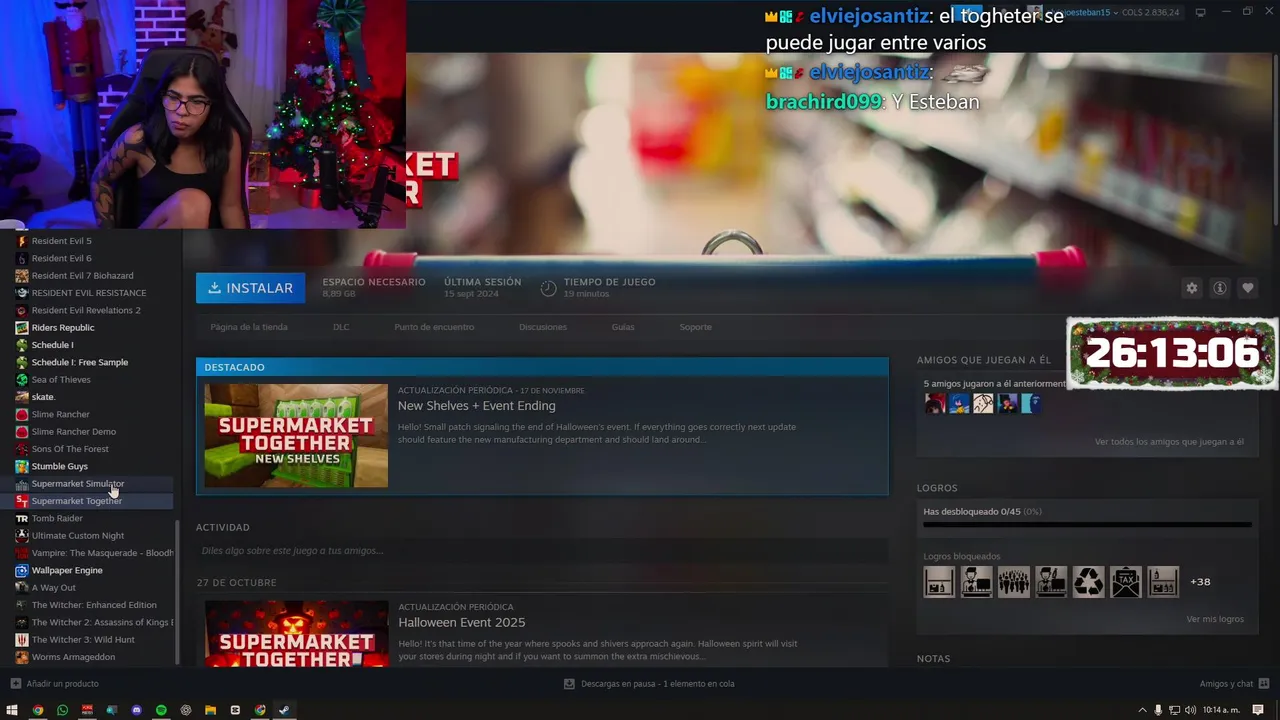The width and height of the screenshot is (1280, 720).
Task: Switch to Punto de encuentro tab
Action: coord(434,327)
